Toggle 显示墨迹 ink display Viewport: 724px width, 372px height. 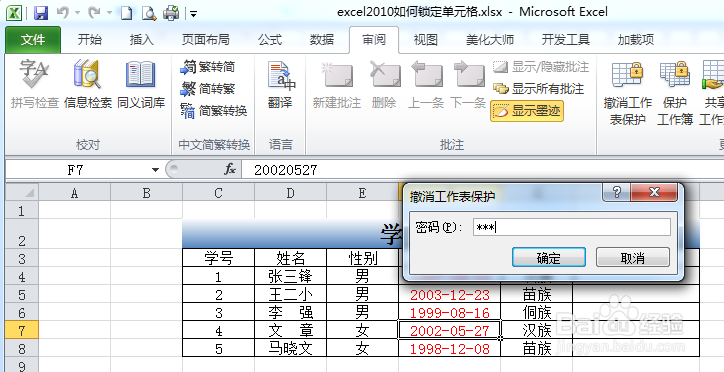click(x=527, y=111)
